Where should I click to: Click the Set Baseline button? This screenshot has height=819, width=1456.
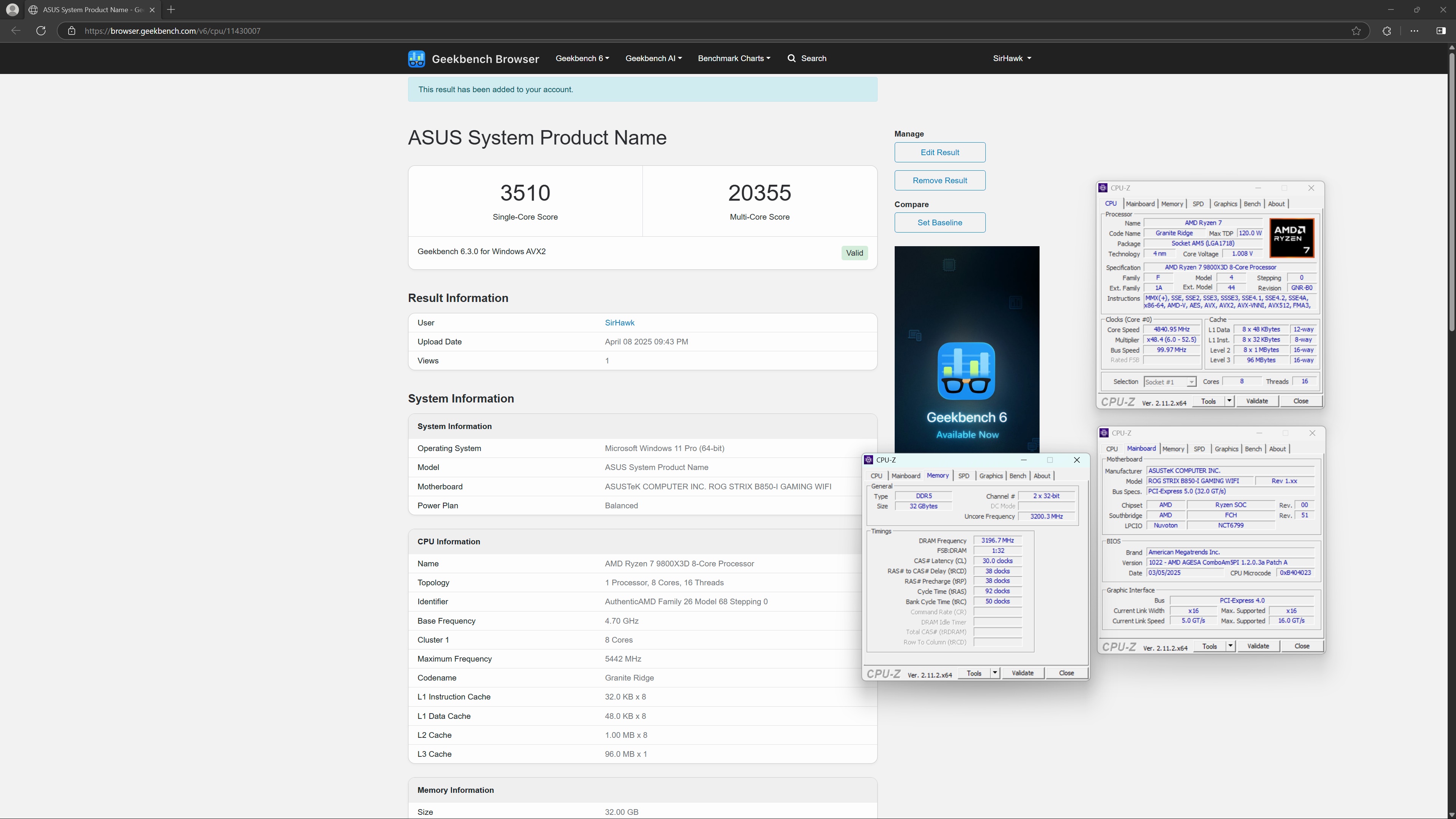(x=939, y=222)
